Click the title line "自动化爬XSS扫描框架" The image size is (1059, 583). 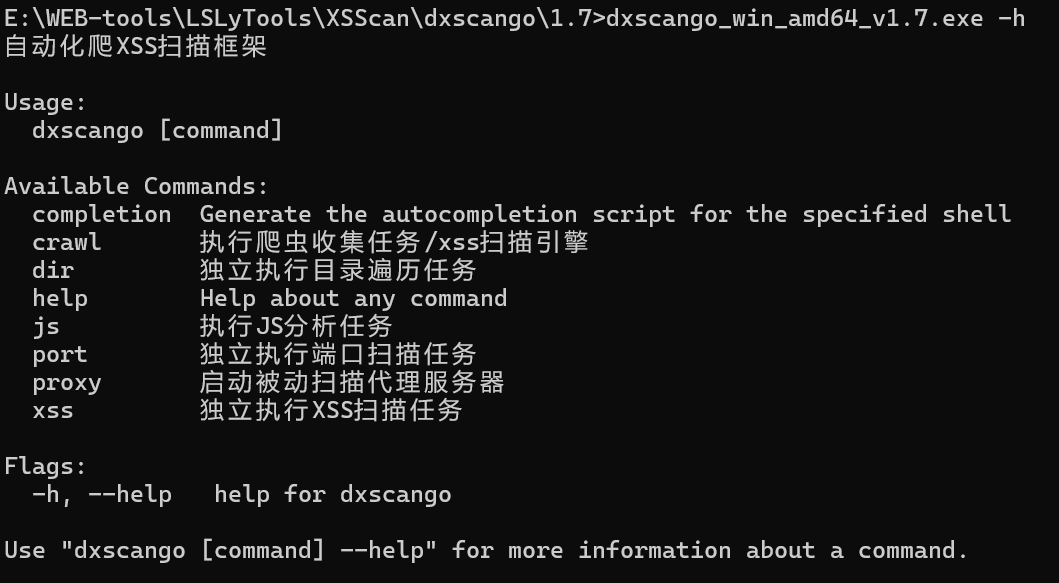point(136,46)
